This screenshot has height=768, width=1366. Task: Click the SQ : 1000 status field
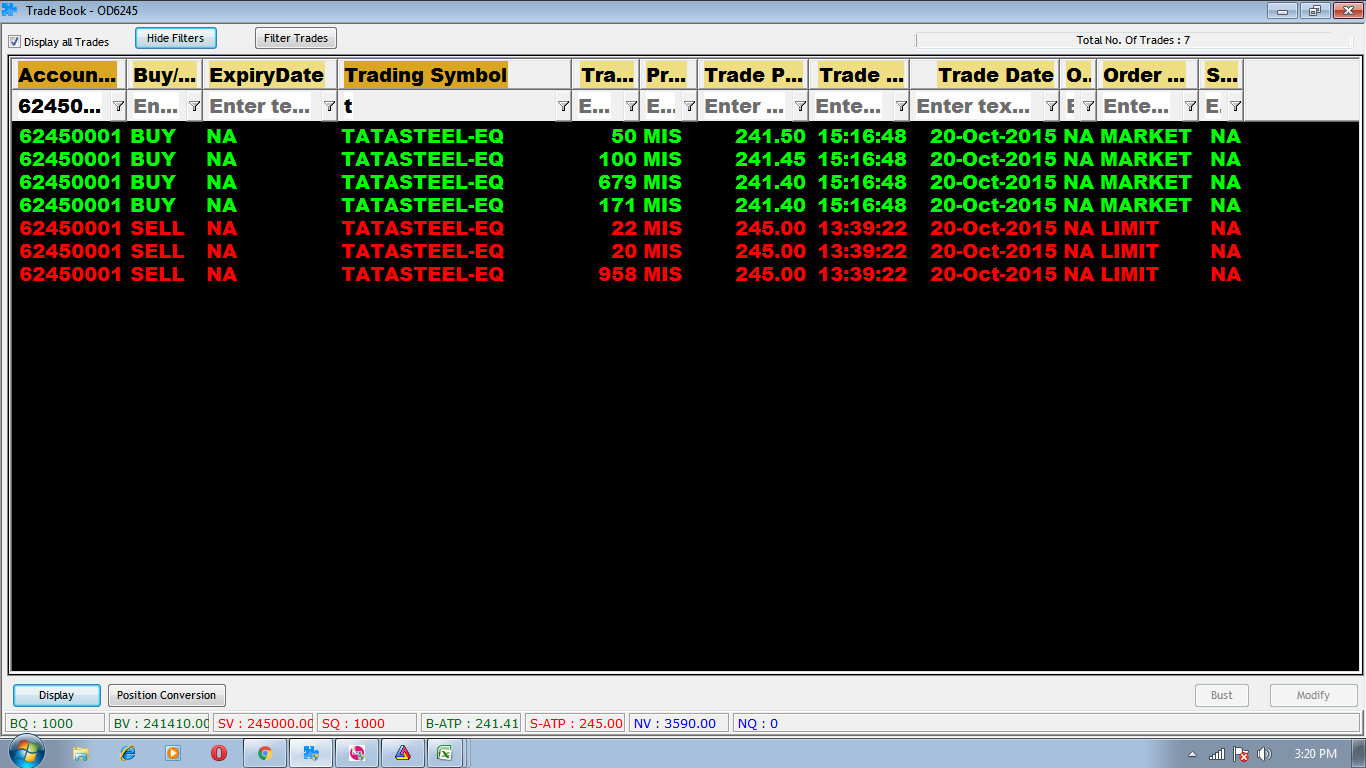point(367,723)
